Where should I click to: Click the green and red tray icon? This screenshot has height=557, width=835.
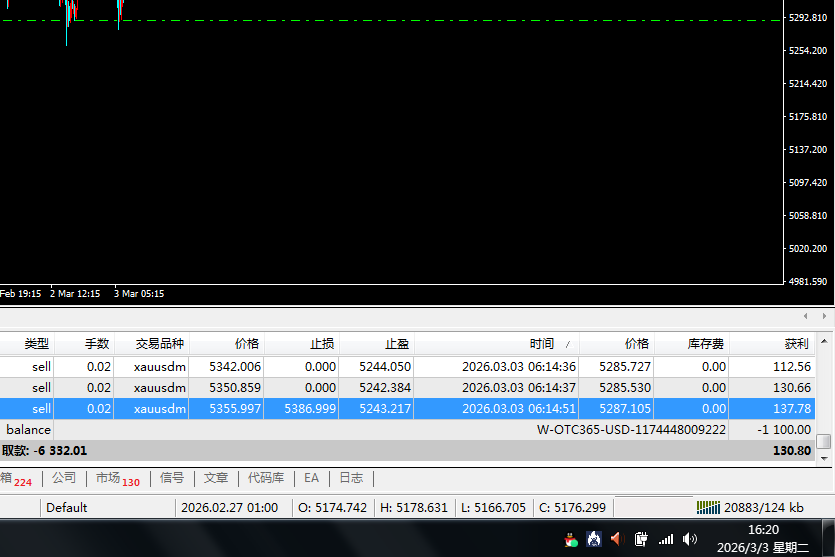coord(571,540)
